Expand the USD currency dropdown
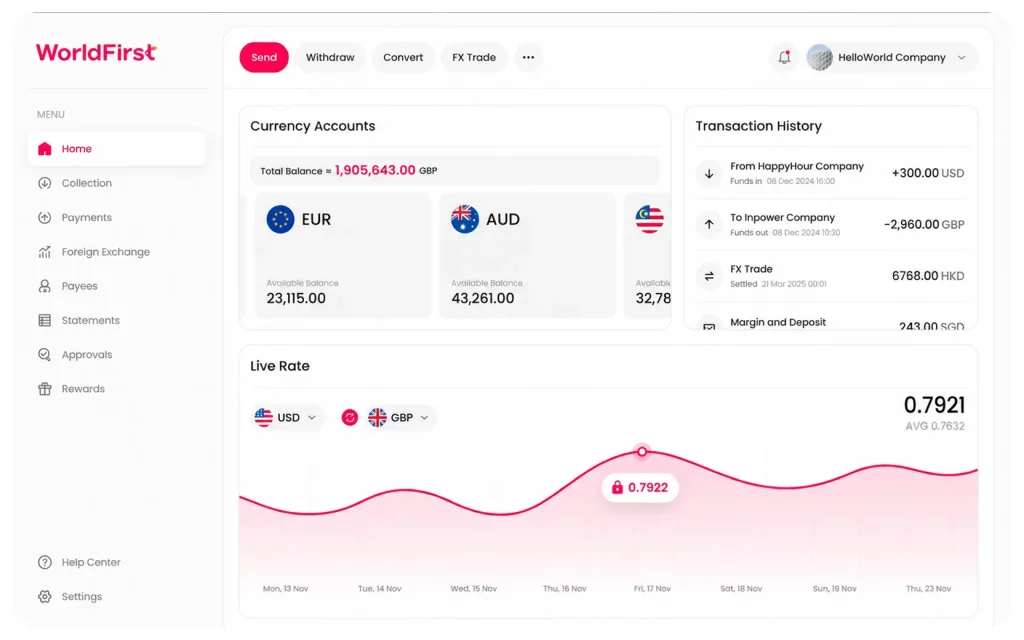Viewport: 1024px width, 640px height. [287, 417]
